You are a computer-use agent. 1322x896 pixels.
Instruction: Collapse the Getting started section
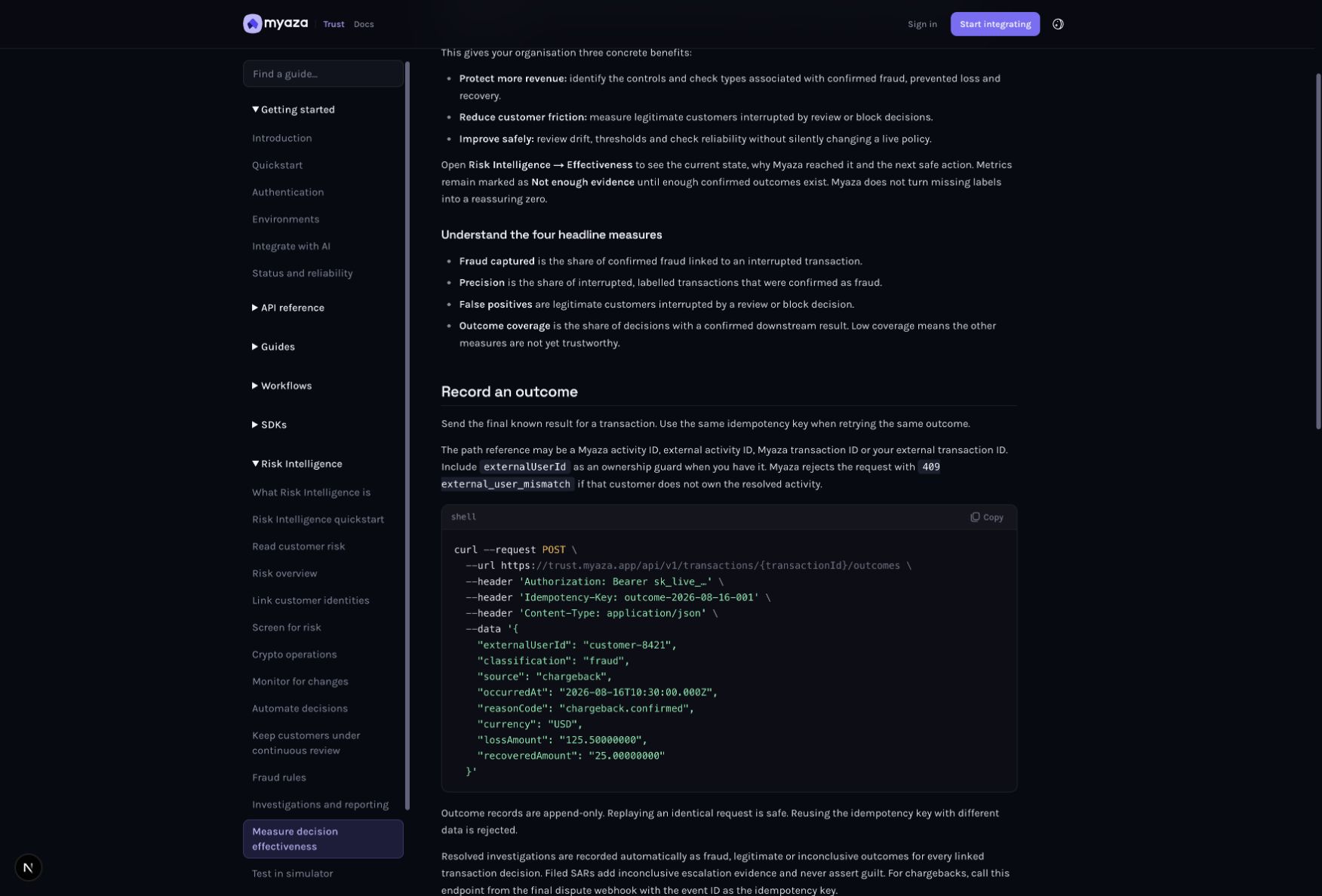(294, 109)
